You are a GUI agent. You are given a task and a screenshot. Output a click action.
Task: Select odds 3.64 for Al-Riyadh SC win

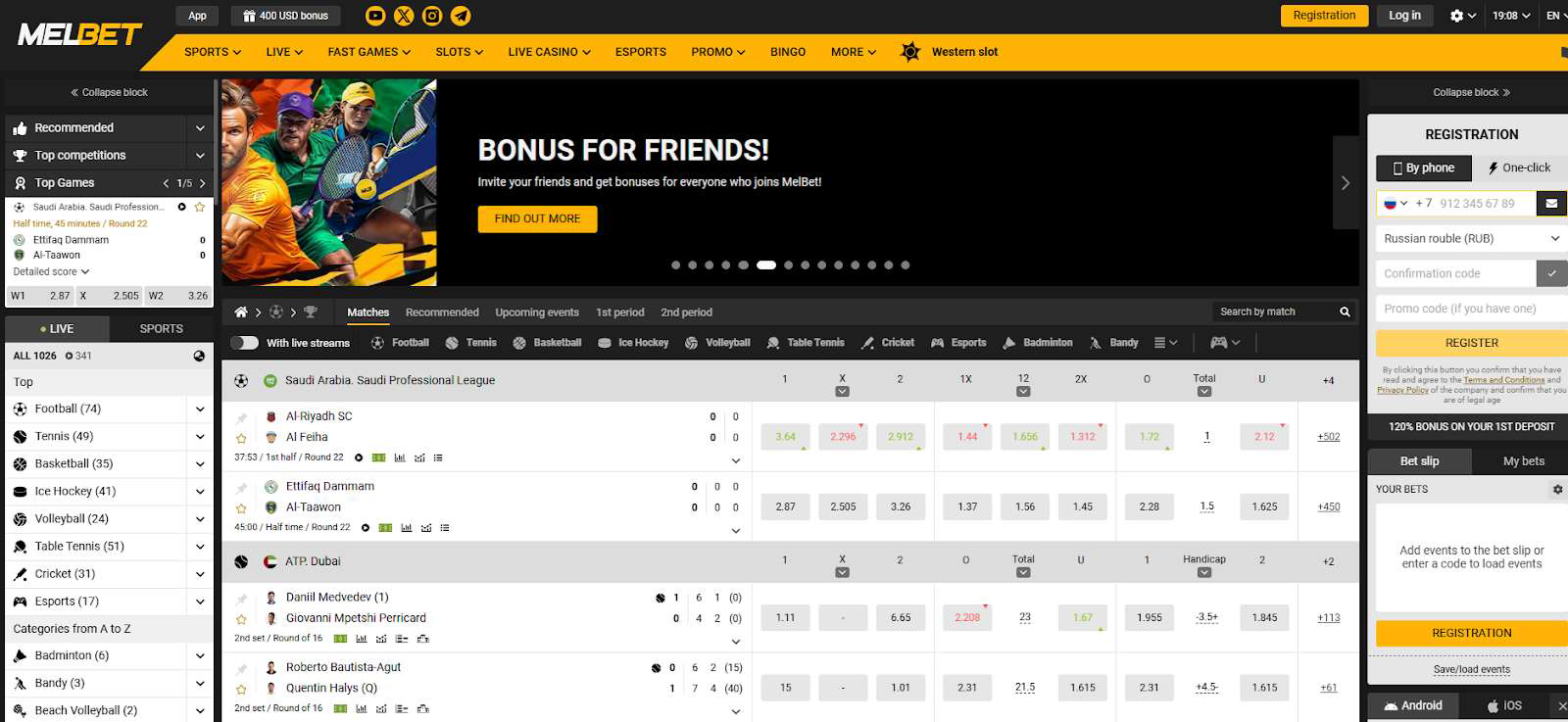786,437
